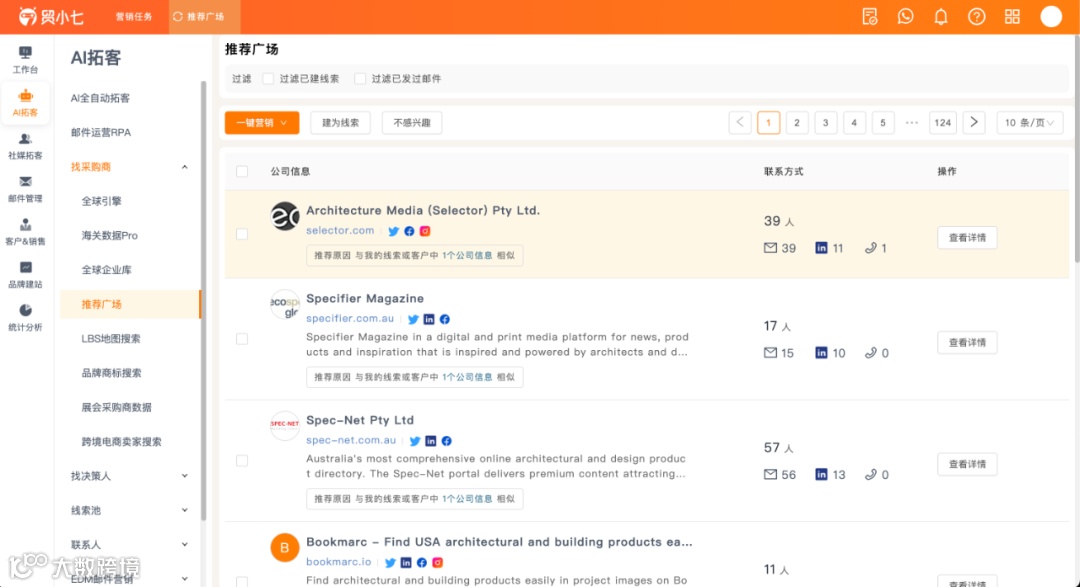Open 品牌商标搜索 menu item

click(x=111, y=373)
